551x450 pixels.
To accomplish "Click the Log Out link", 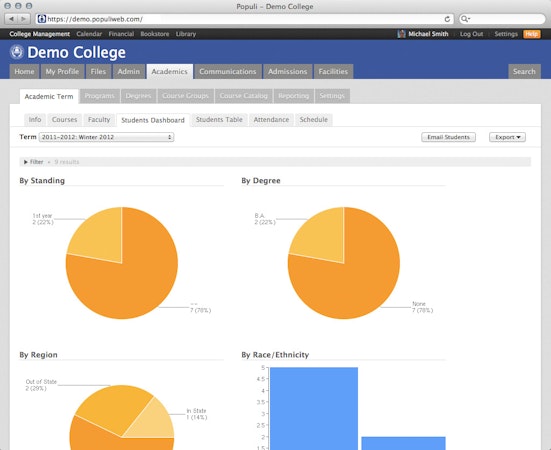I will (x=471, y=34).
